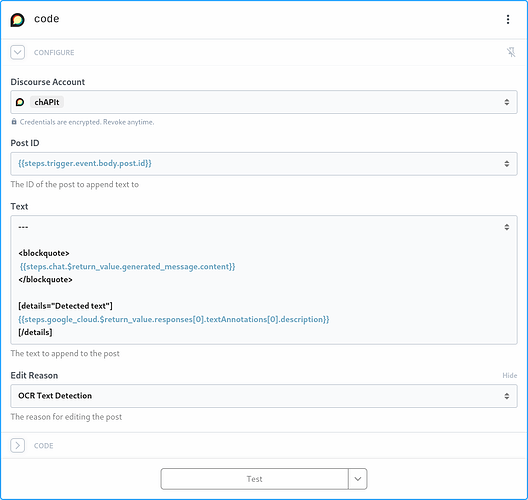Screen dimensions: 528x500
Task: Click the CONFIGURE section label
Action: click(54, 53)
